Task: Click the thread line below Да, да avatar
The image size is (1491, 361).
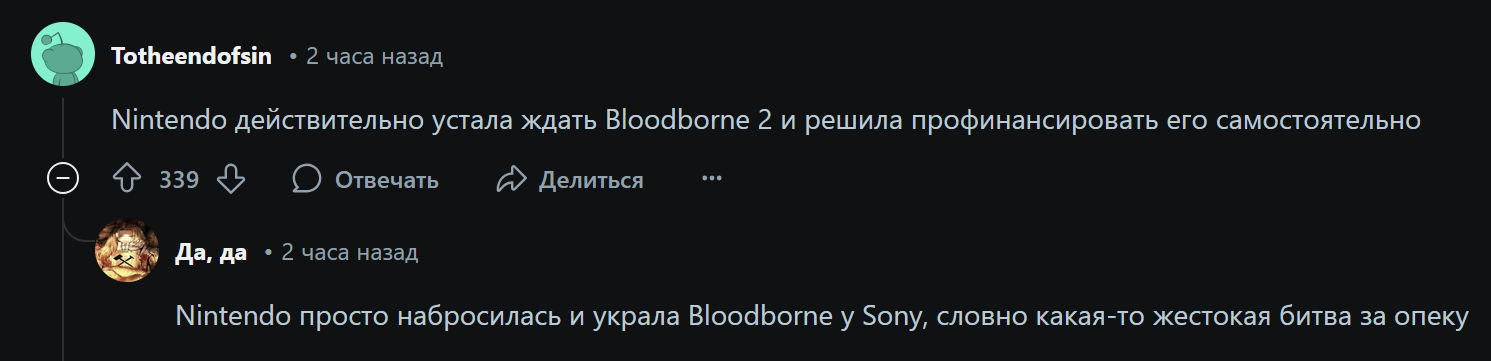Action: (x=127, y=322)
